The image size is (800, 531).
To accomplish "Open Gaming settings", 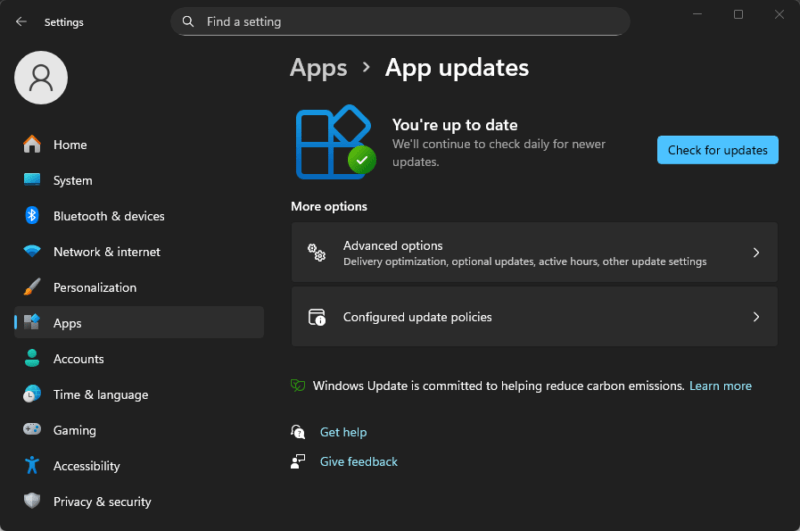I will click(139, 430).
